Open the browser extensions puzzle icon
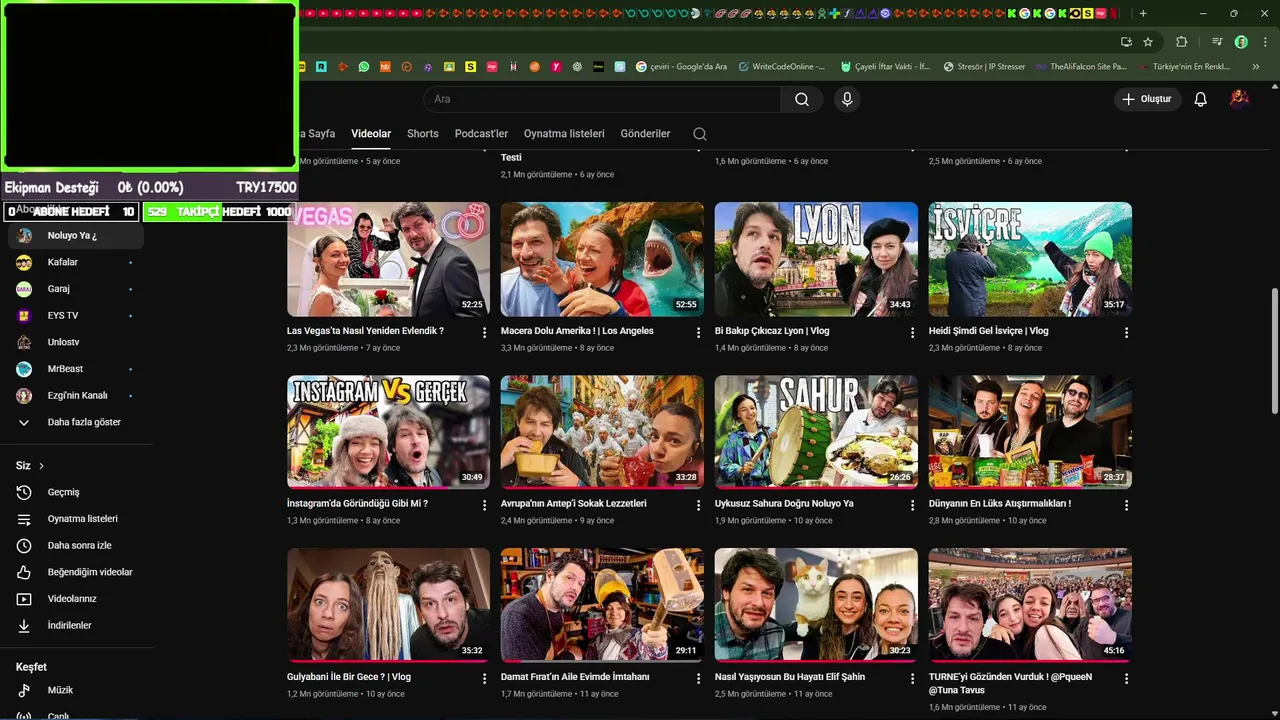 point(1182,42)
